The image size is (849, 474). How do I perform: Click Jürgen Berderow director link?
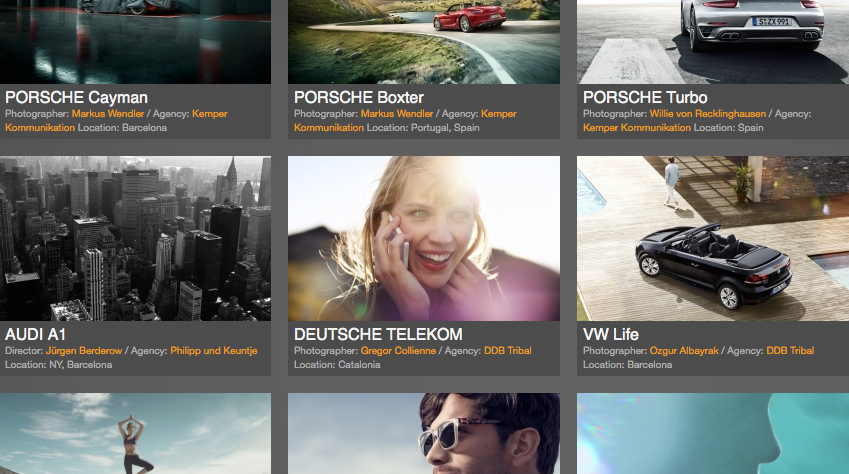click(84, 351)
